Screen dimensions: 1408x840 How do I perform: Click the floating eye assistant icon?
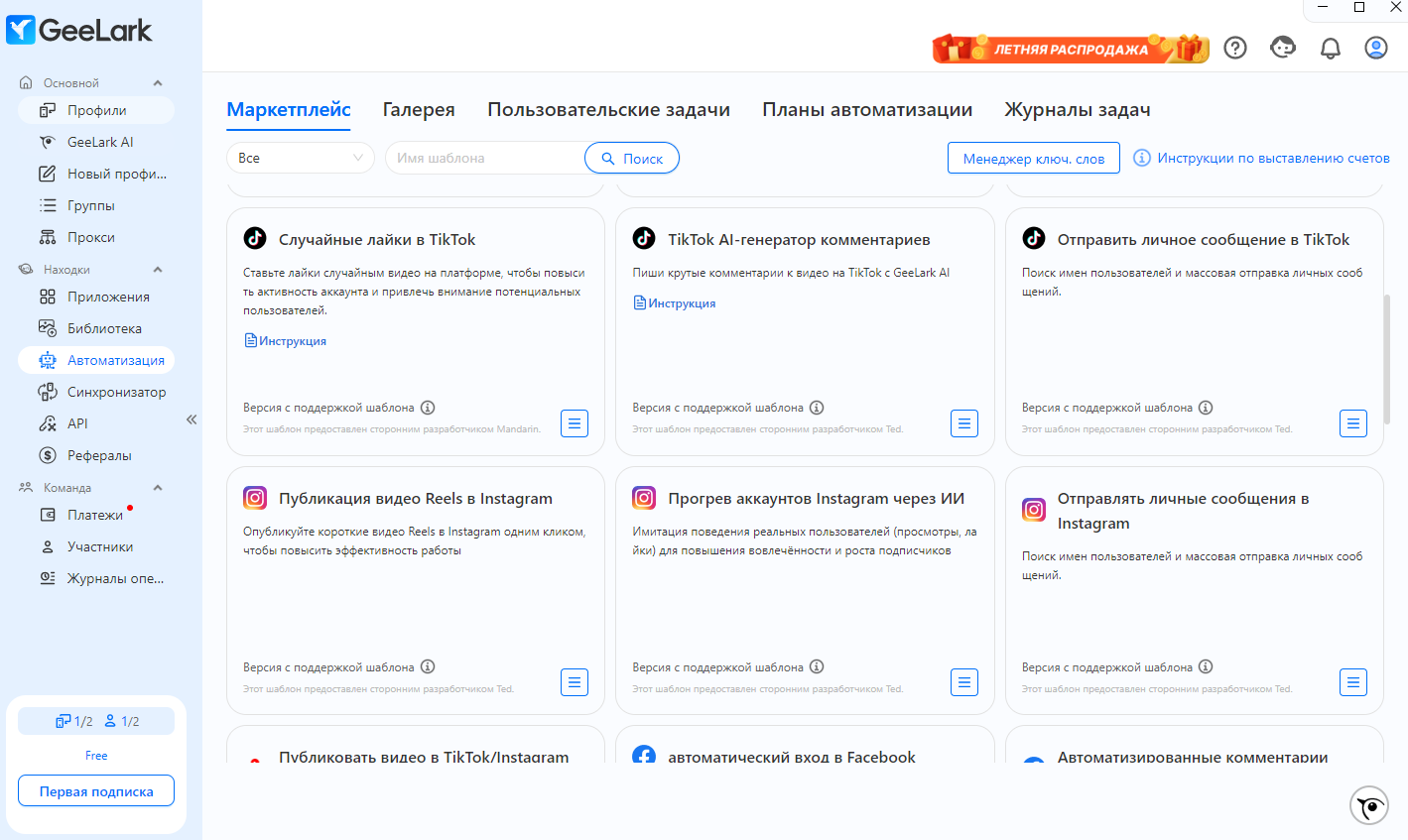tap(1369, 805)
